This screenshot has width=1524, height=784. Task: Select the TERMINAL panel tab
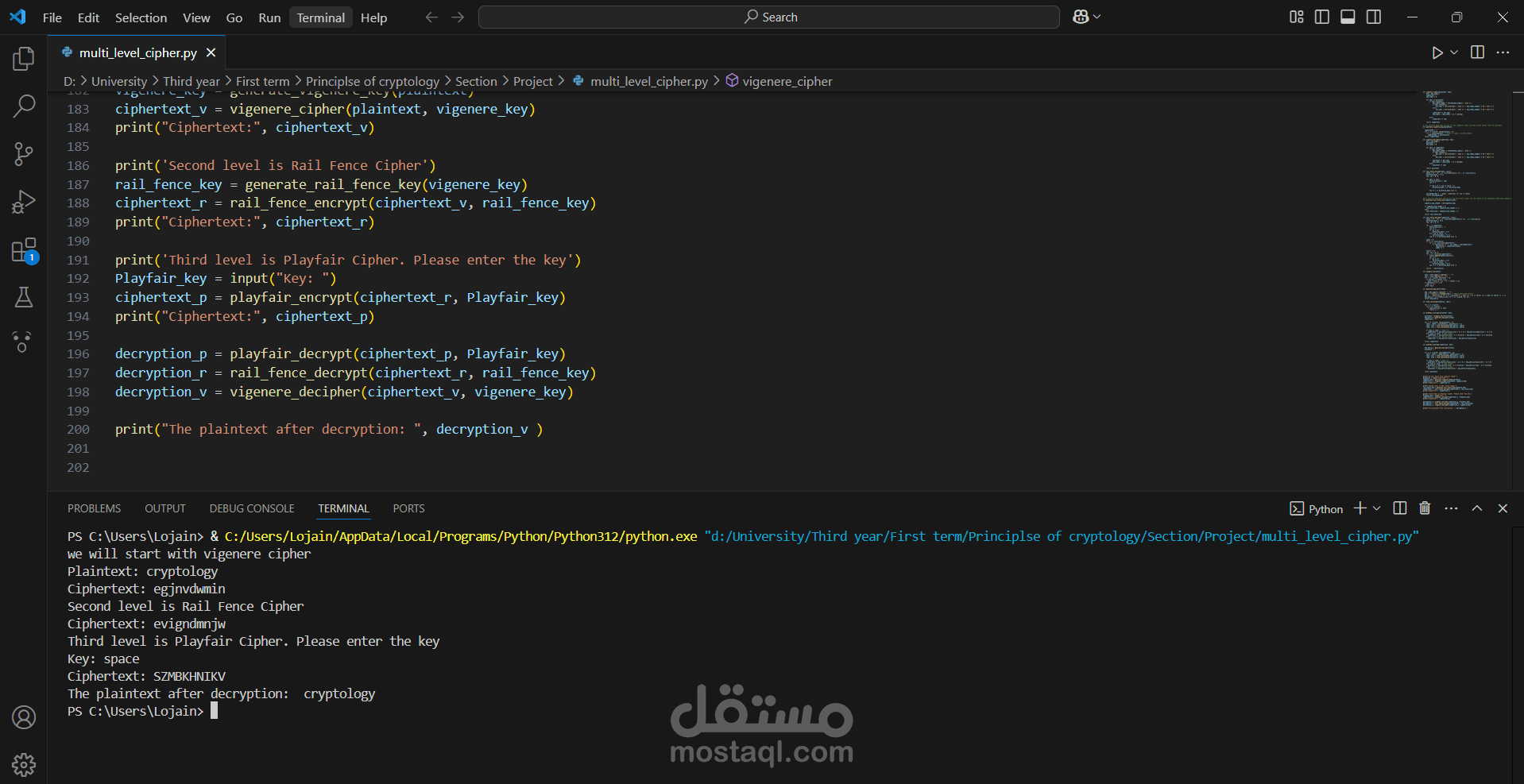point(343,508)
